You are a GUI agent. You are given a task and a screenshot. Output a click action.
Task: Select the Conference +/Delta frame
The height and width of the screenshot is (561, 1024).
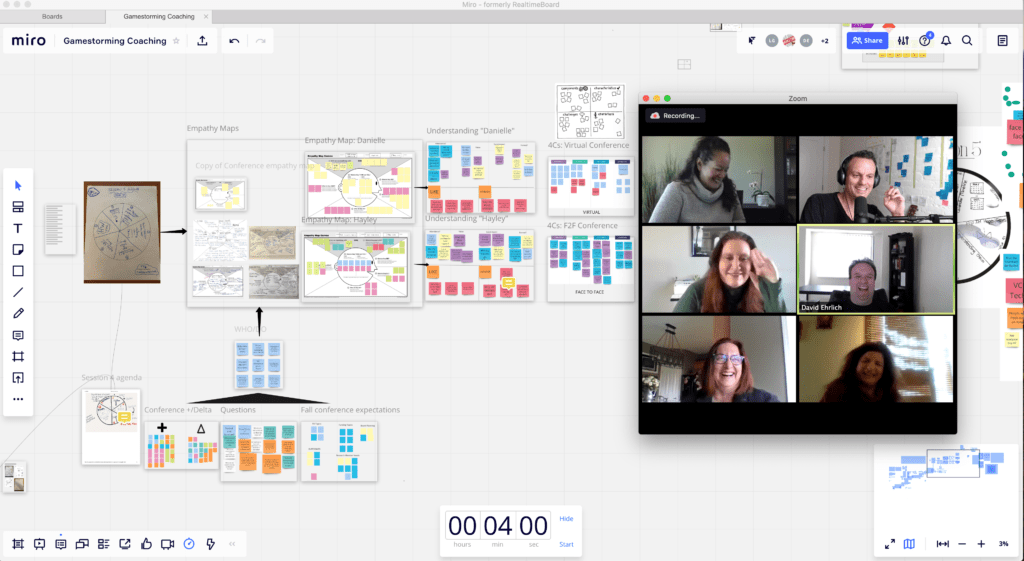[182, 445]
